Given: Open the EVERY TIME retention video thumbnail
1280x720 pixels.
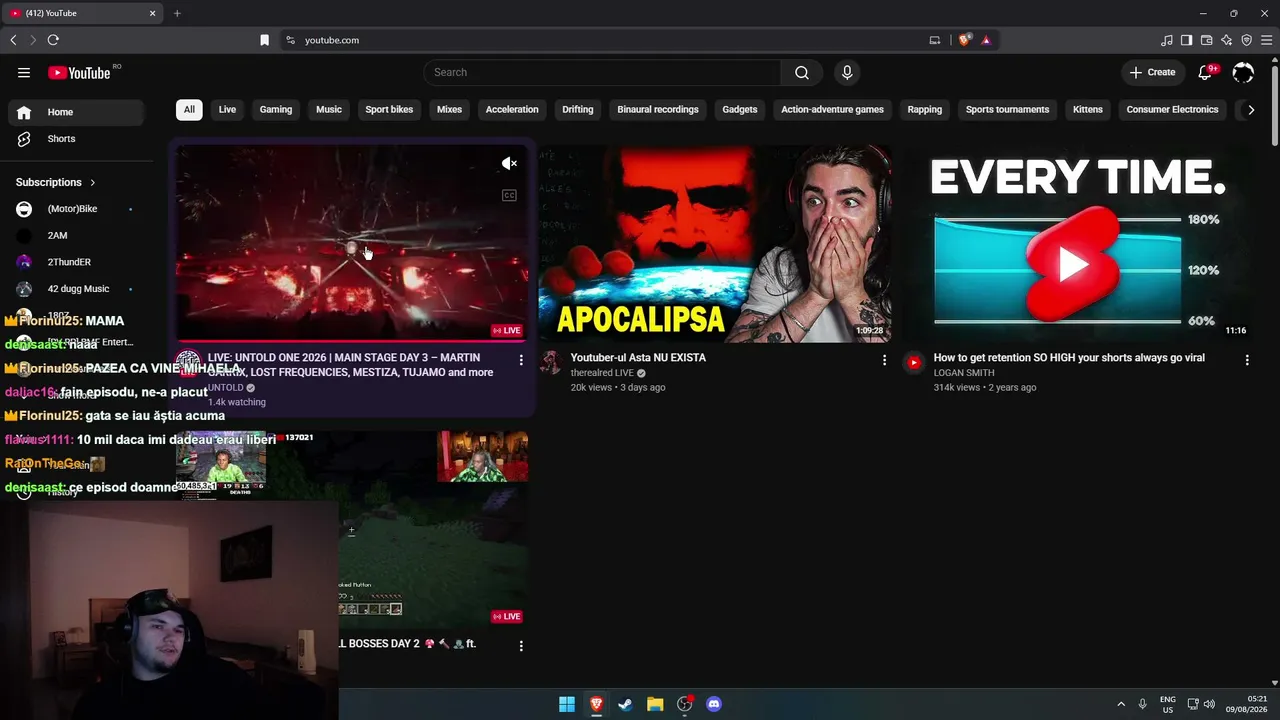Looking at the screenshot, I should click(1078, 244).
